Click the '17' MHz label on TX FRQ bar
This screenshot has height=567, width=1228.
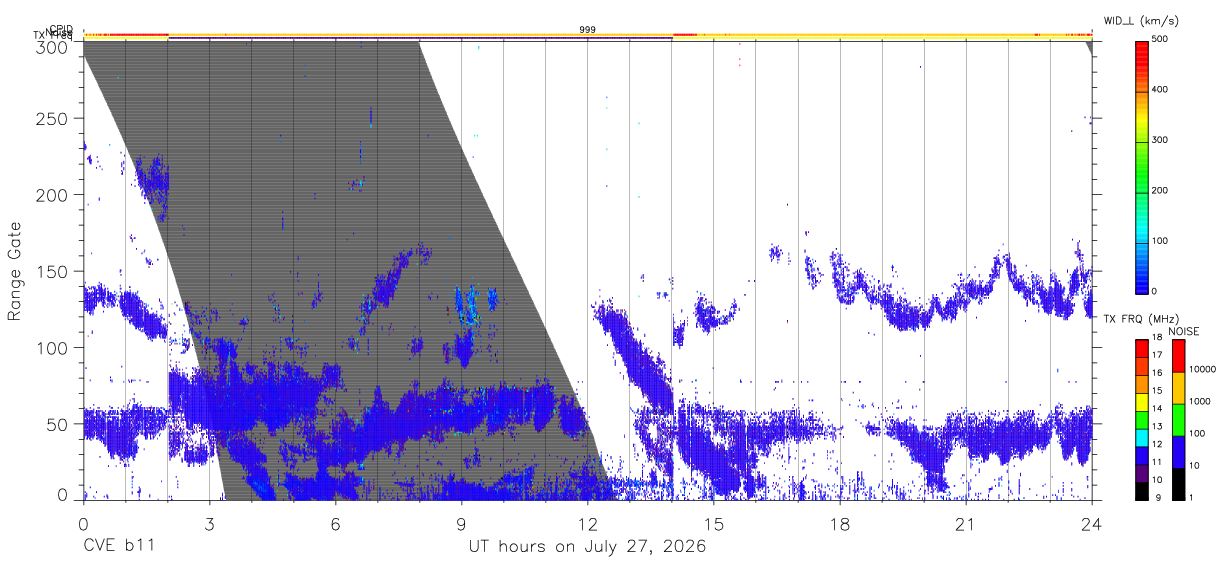(1157, 356)
